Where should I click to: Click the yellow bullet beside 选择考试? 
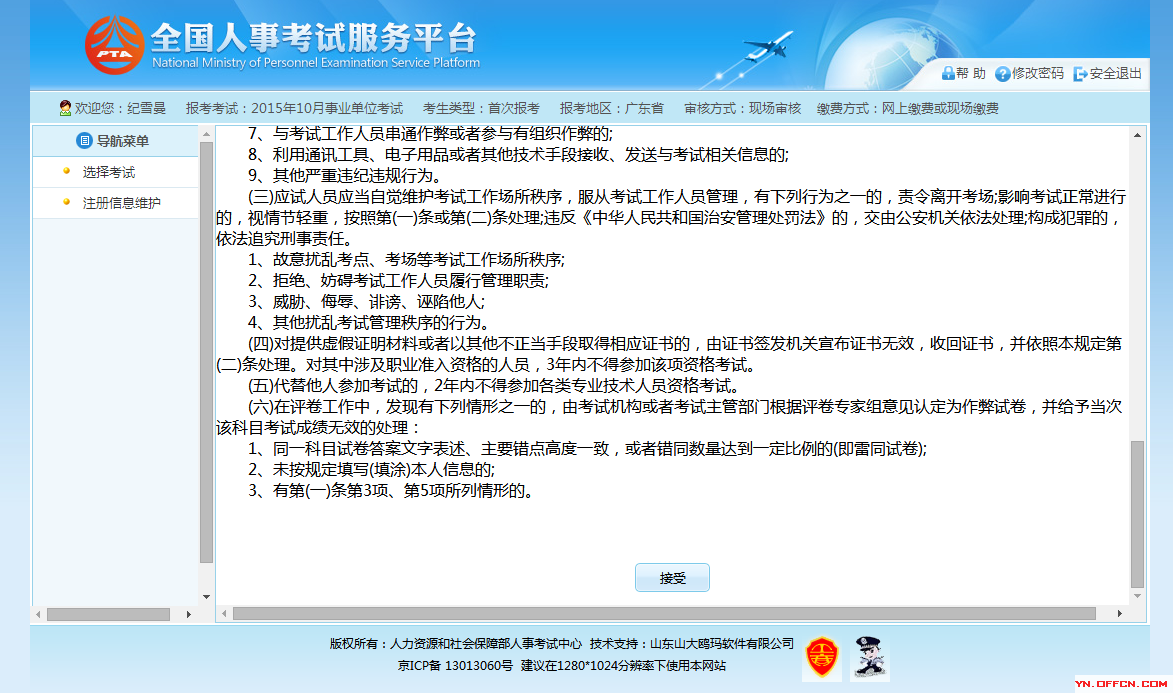click(x=67, y=171)
